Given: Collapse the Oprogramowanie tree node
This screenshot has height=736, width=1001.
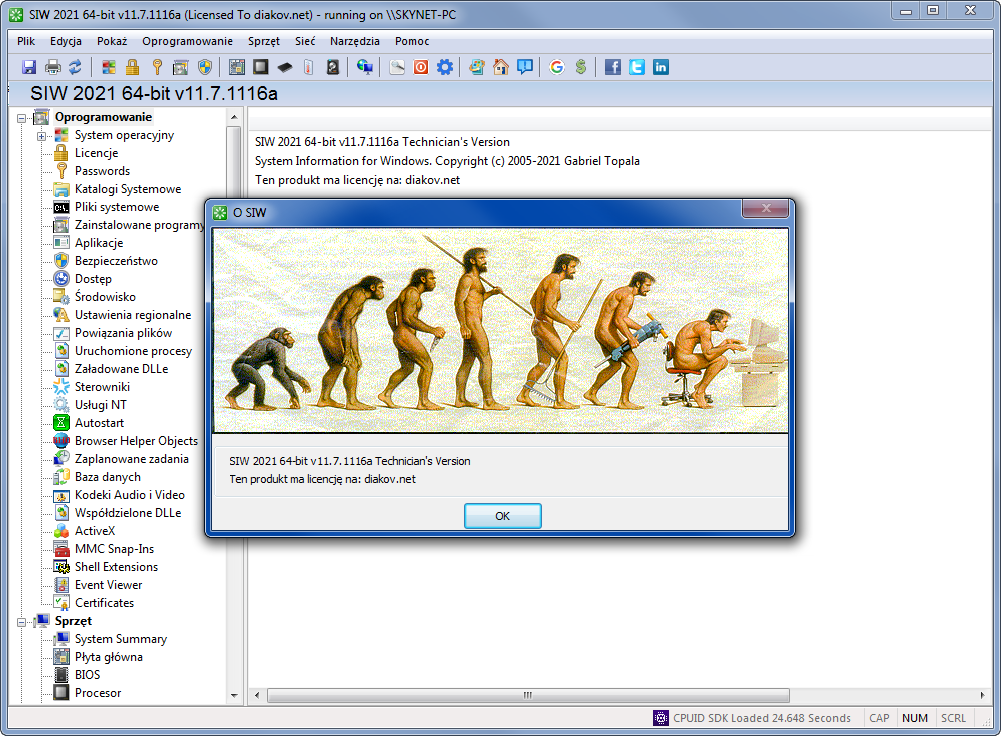Looking at the screenshot, I should [x=22, y=118].
